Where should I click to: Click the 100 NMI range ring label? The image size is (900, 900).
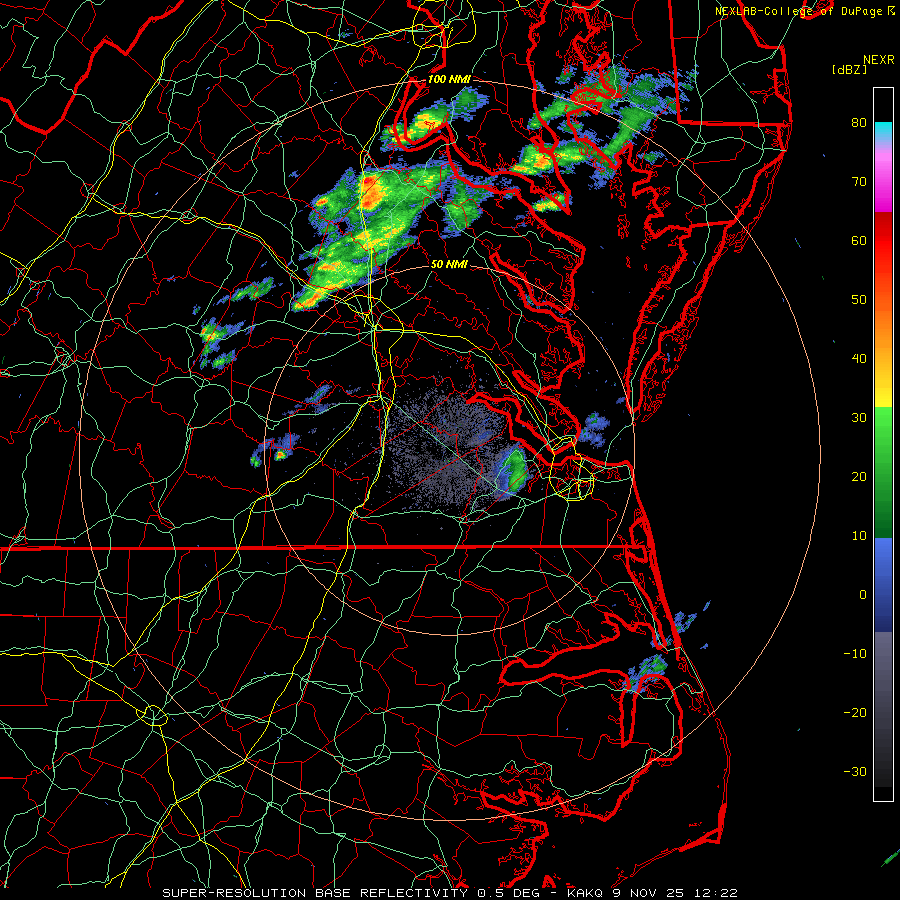[x=449, y=79]
